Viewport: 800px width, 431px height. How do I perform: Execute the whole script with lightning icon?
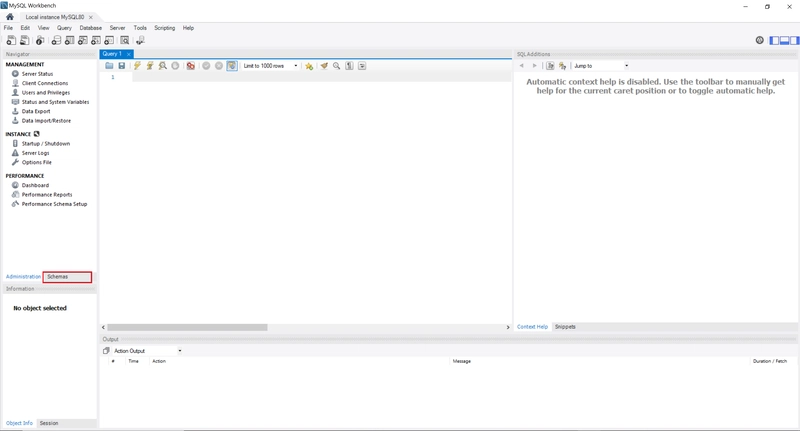137,66
